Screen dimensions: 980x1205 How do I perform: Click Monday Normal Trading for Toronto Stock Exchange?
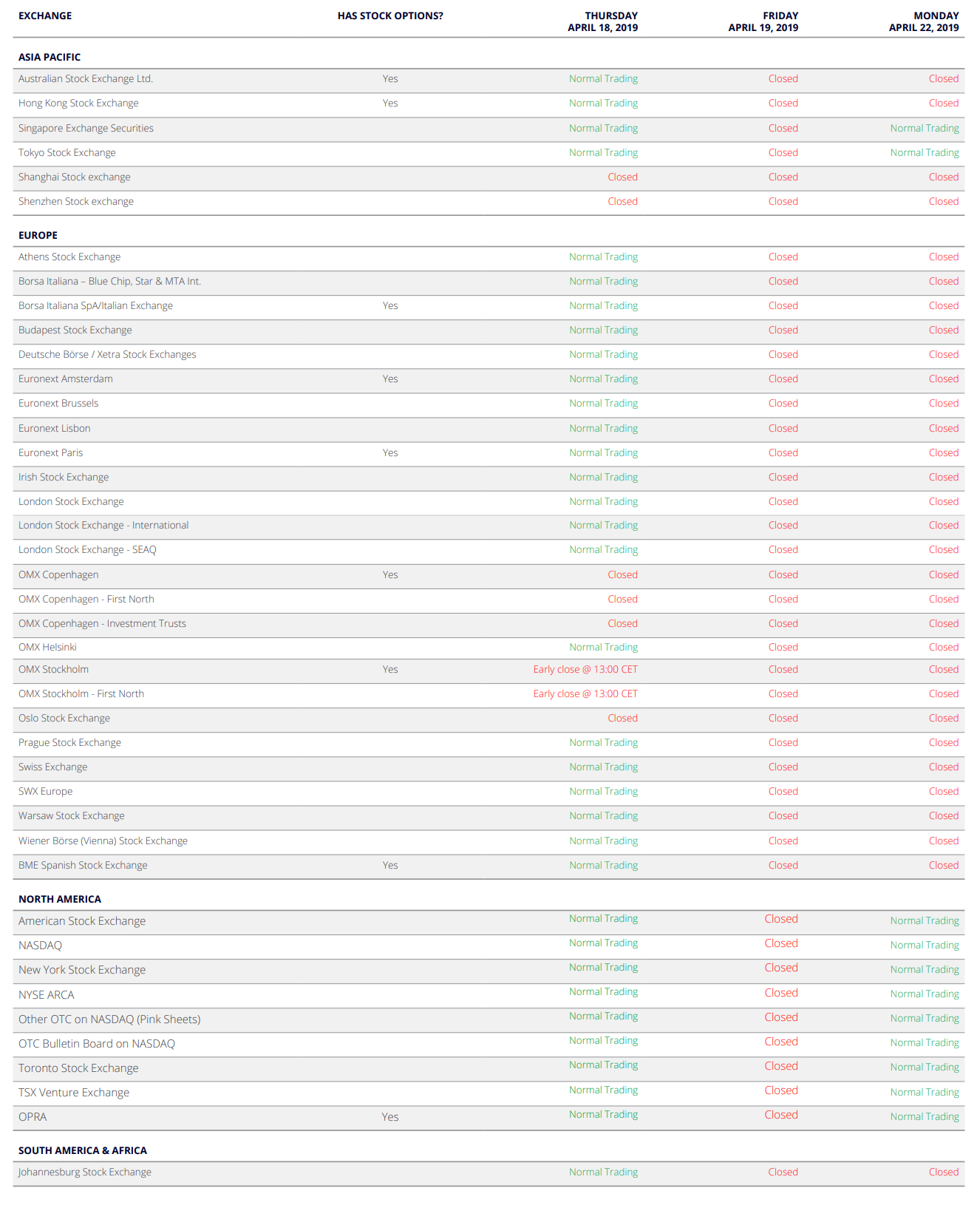(925, 1067)
